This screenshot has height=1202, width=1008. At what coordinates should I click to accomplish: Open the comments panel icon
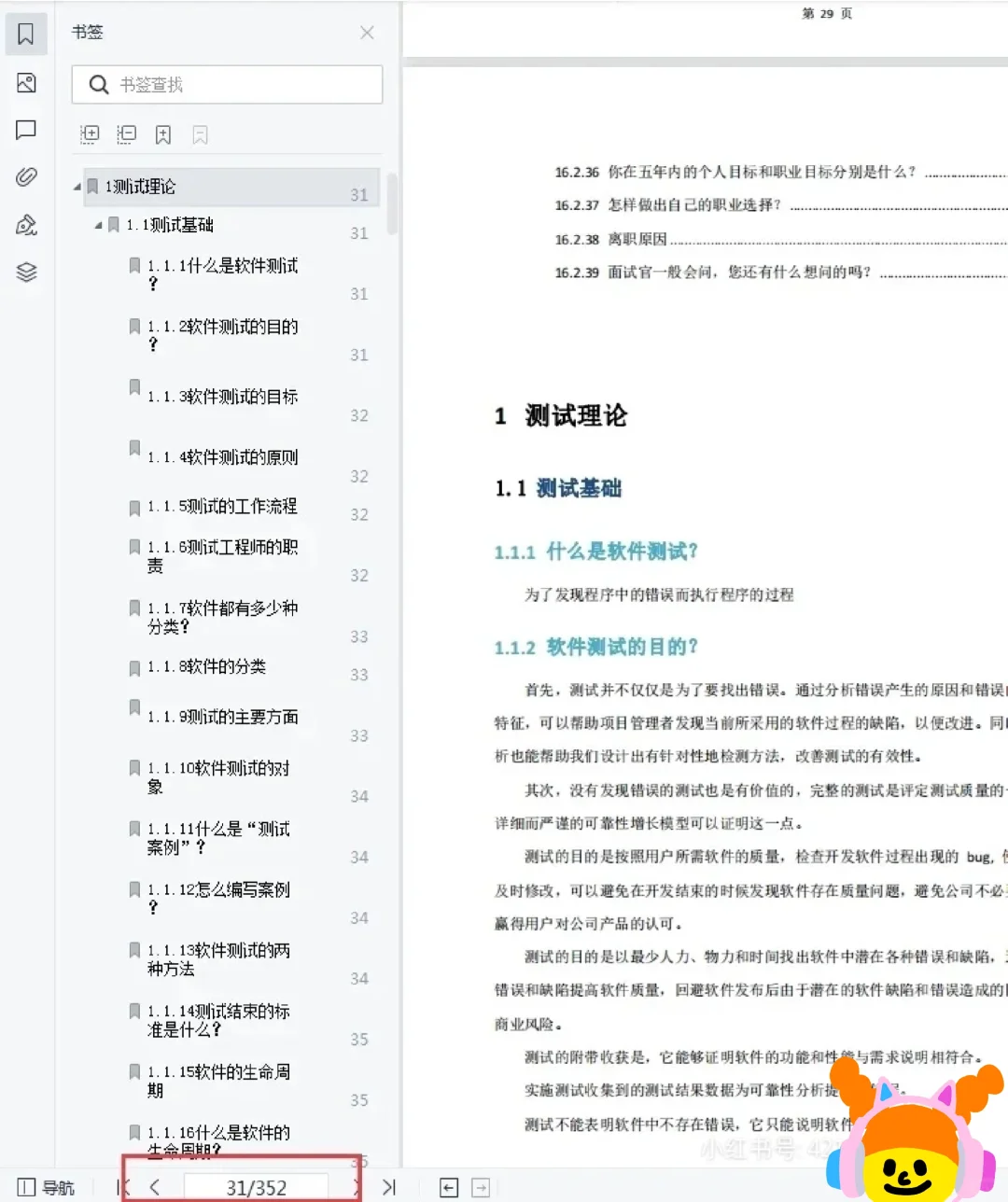(26, 130)
